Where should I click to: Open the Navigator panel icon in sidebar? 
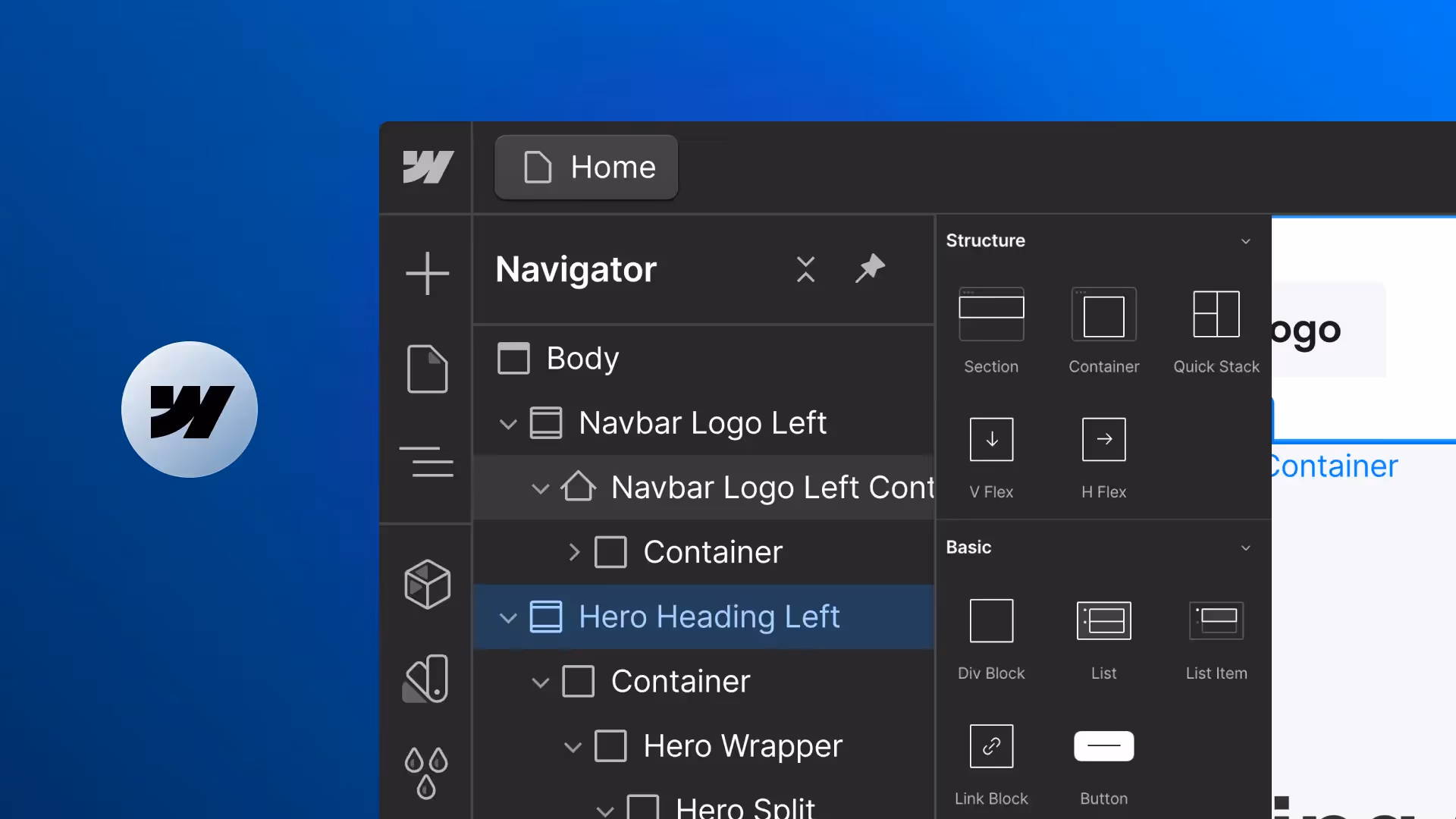427,461
